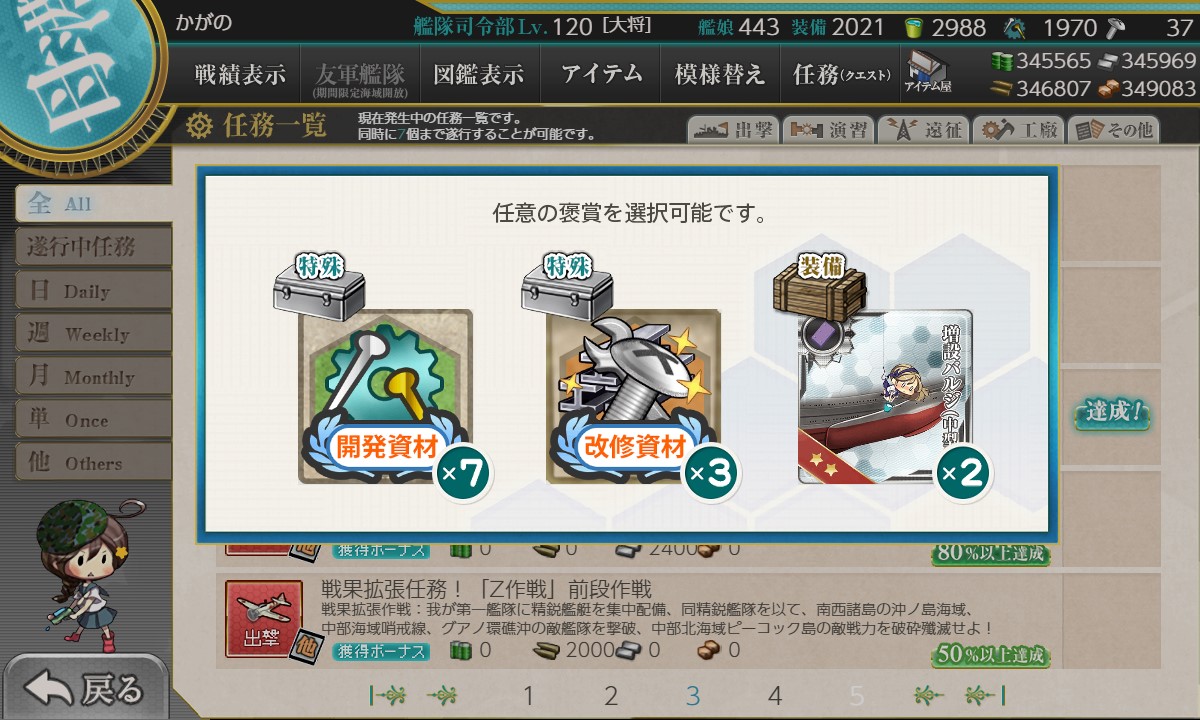Screen dimensions: 1200x720
Task: Open 戦績表示 in the top menu
Action: pos(240,74)
